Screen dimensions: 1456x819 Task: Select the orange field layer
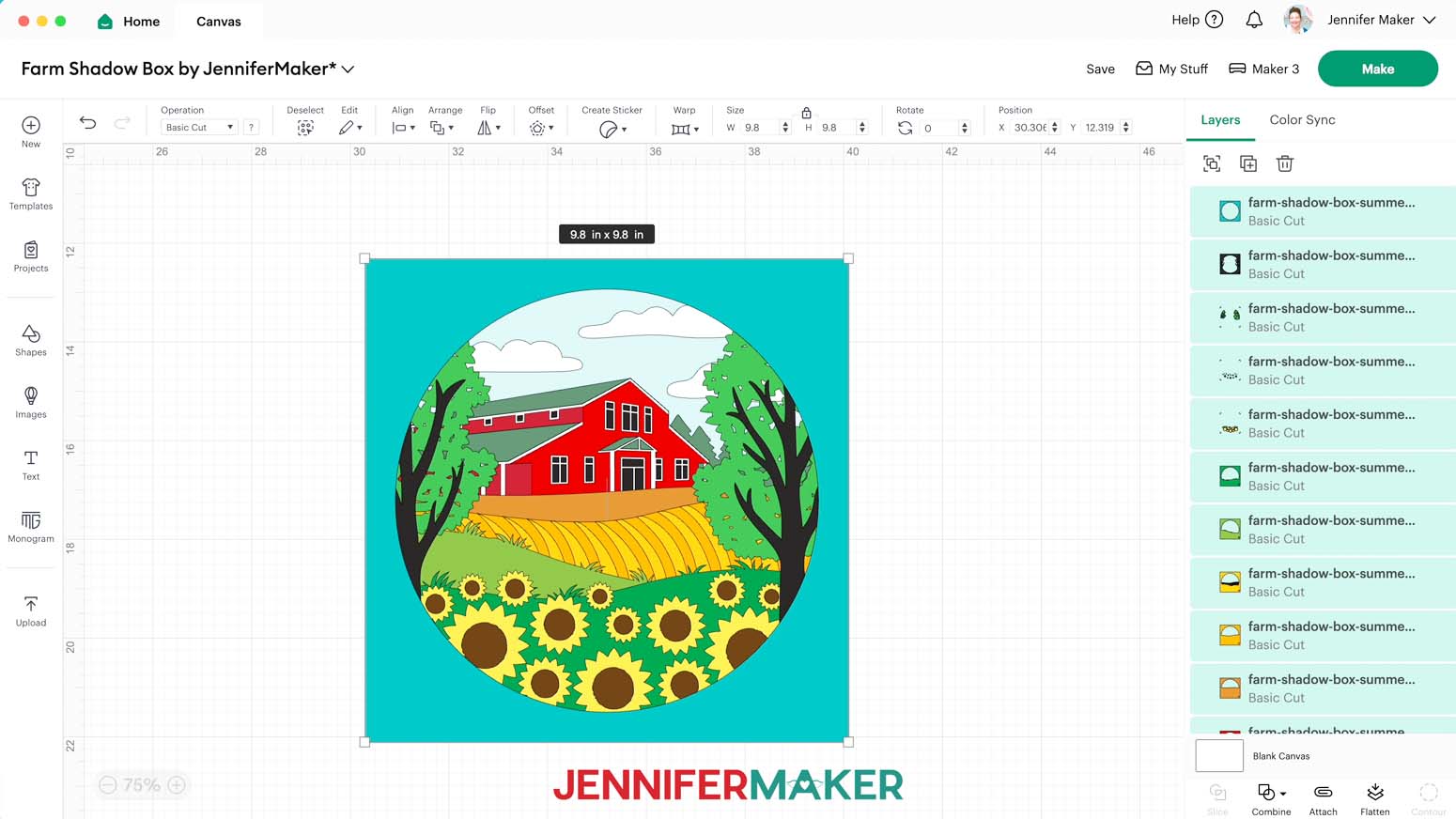pos(1323,688)
